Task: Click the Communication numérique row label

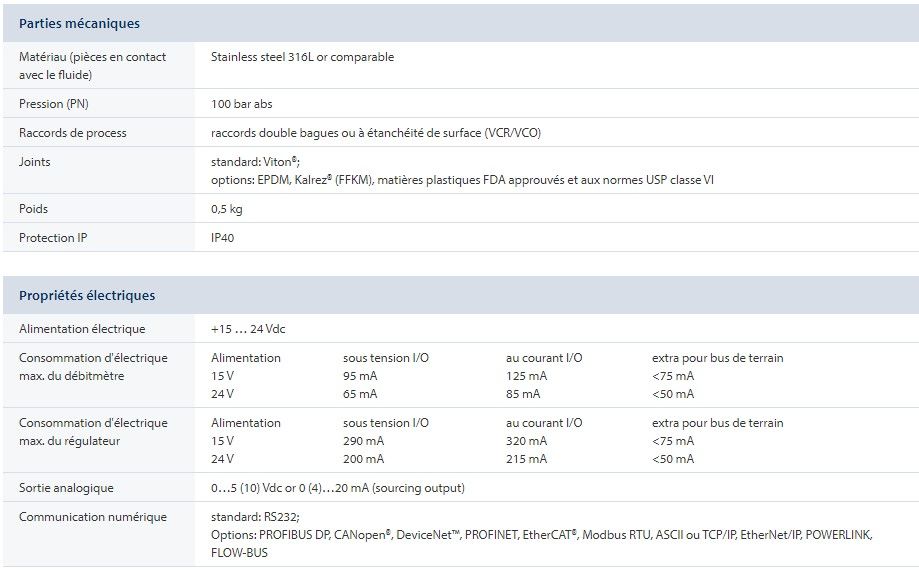Action: tap(93, 517)
